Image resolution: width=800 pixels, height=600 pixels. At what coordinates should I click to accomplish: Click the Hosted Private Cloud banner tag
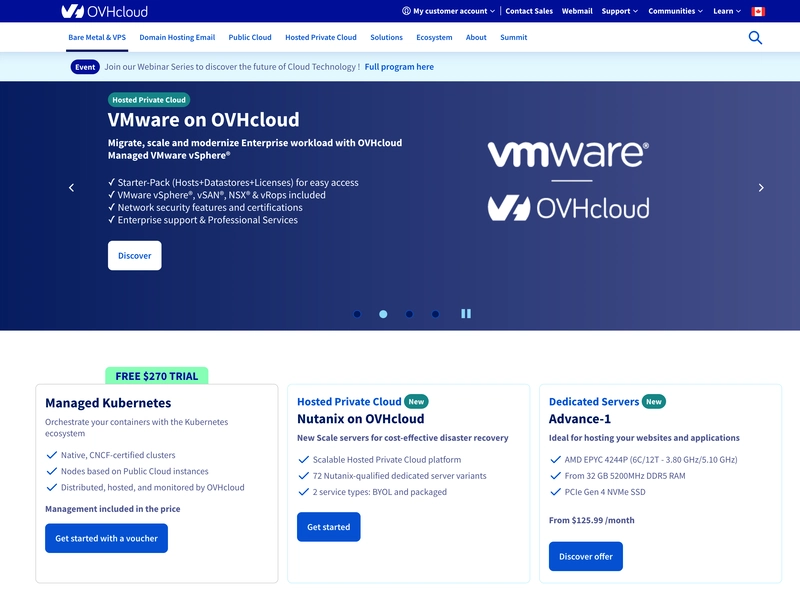point(149,100)
